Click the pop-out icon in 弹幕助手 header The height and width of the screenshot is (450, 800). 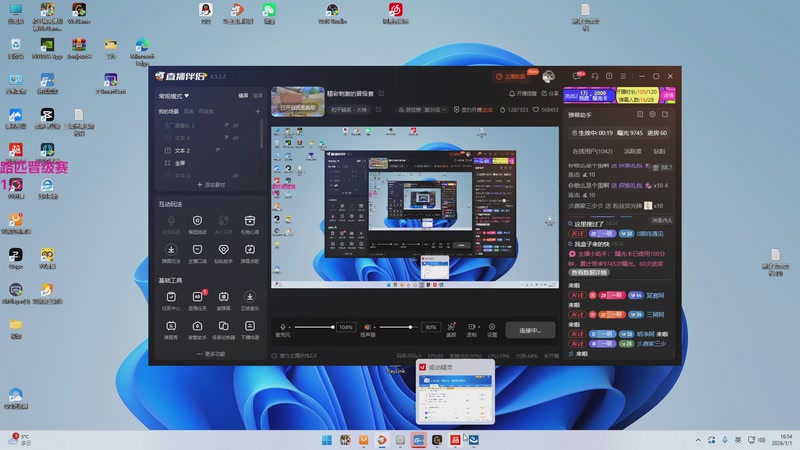click(x=665, y=115)
